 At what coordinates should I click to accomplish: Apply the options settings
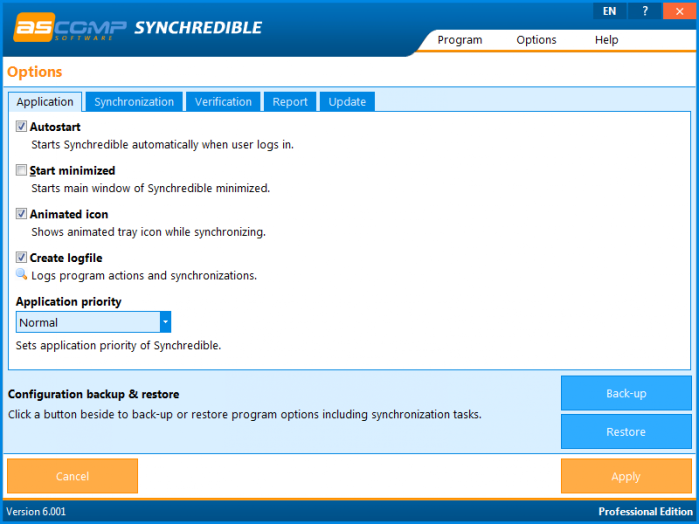pos(626,476)
